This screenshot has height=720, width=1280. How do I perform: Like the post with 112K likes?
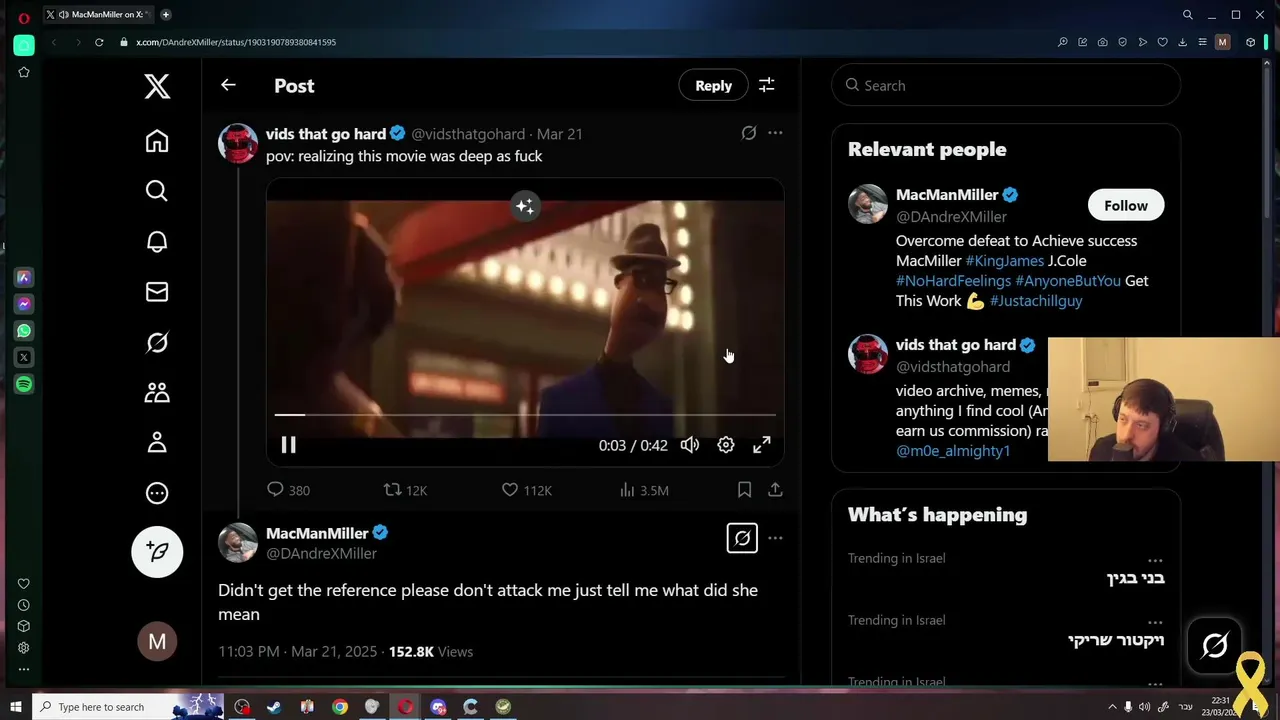click(526, 490)
